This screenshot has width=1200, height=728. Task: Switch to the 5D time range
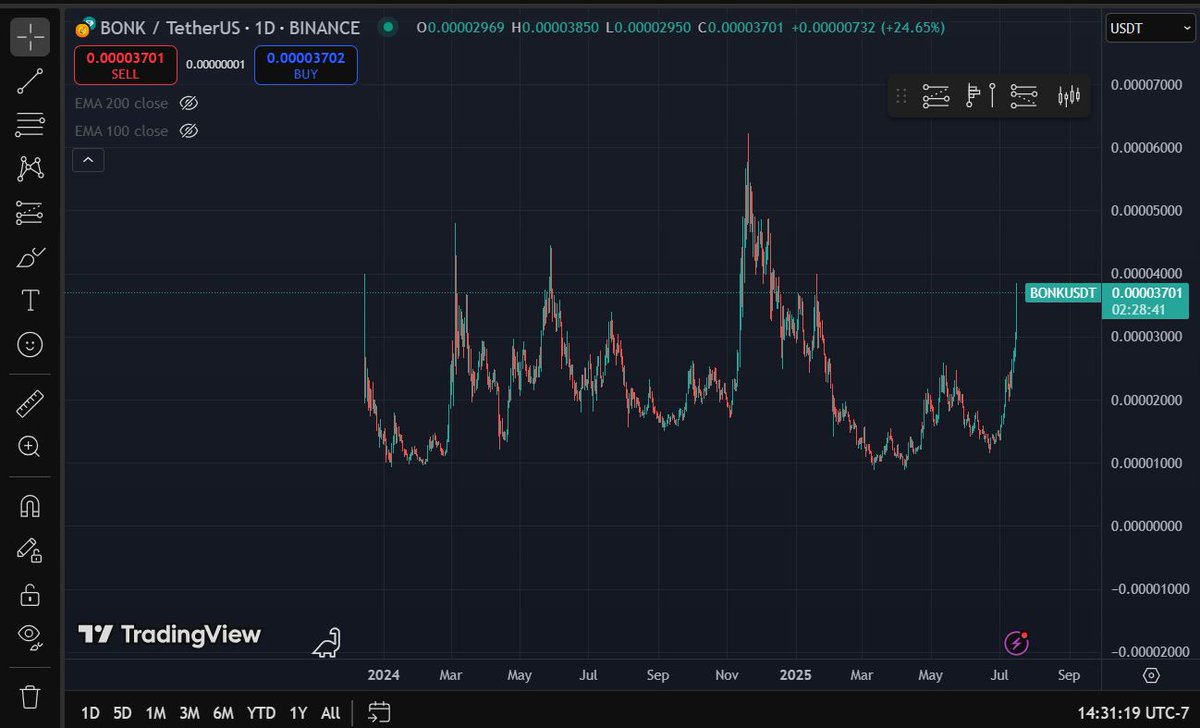[122, 713]
